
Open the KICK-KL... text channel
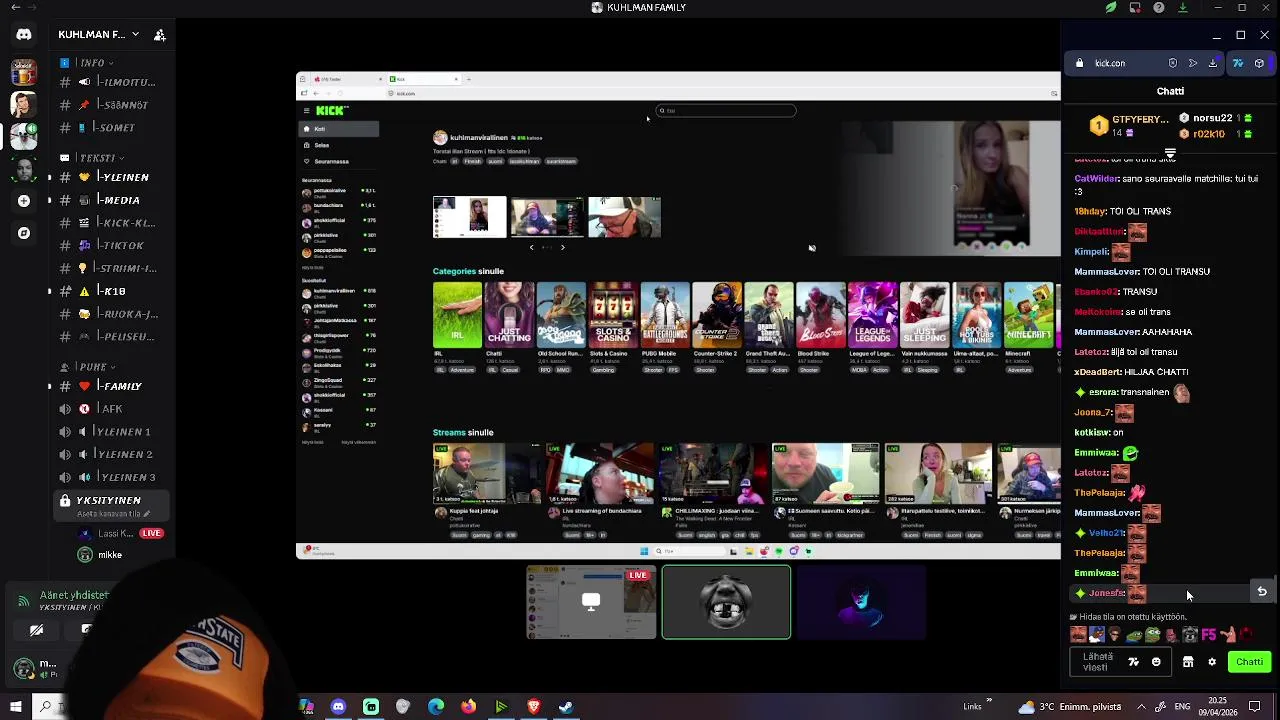pyautogui.click(x=109, y=223)
